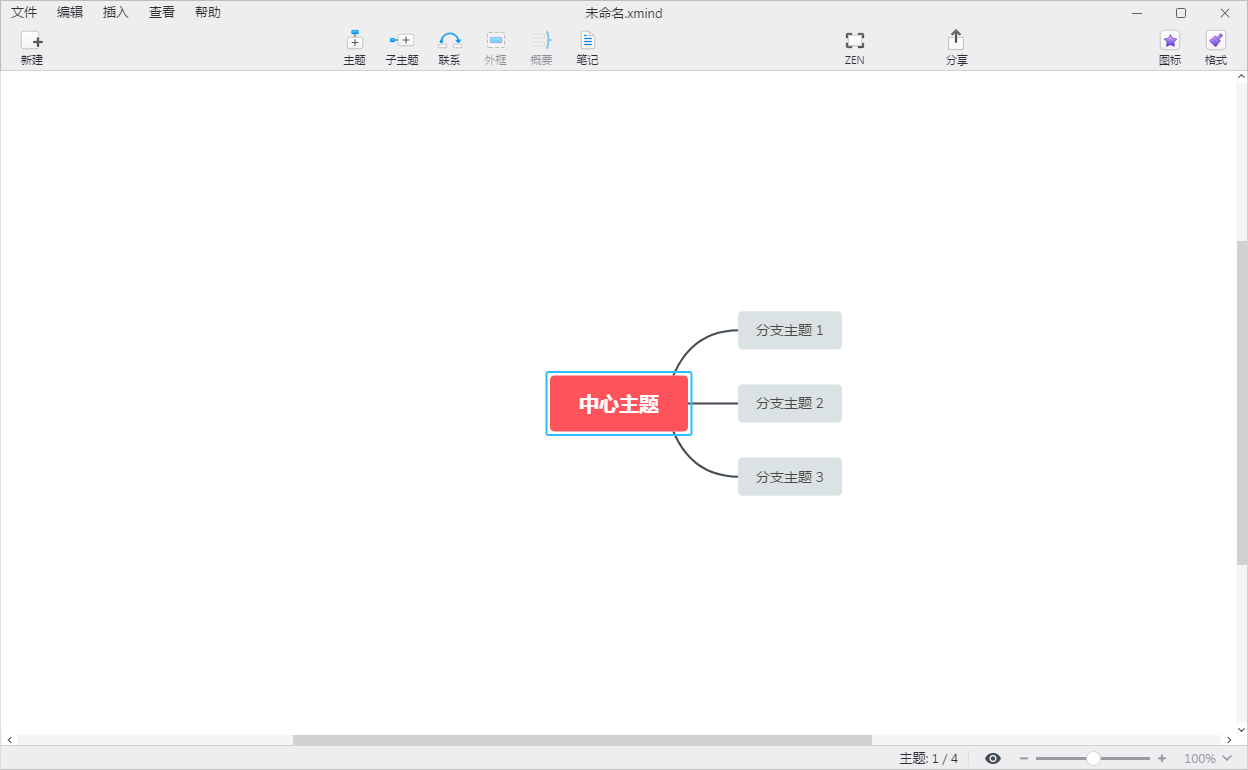Open the 帮助 menu

(208, 13)
